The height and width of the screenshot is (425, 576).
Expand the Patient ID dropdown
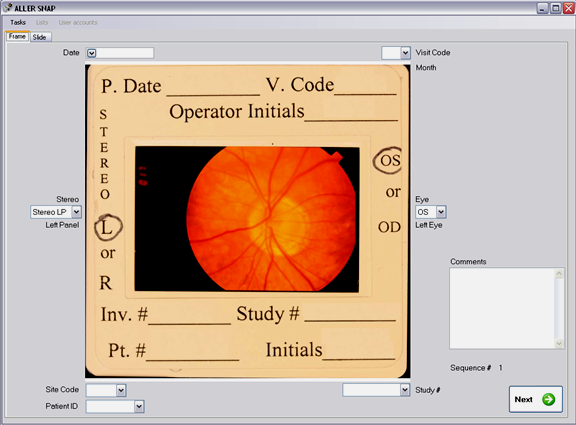click(139, 407)
